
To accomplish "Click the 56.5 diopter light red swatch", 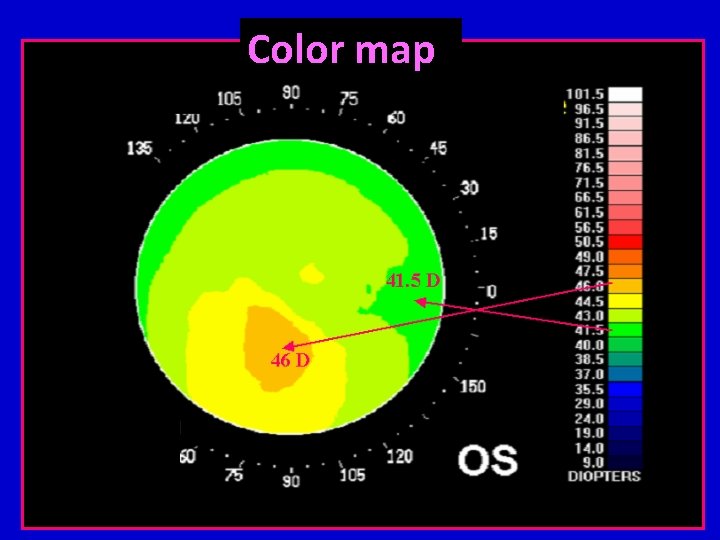I will 625,227.
